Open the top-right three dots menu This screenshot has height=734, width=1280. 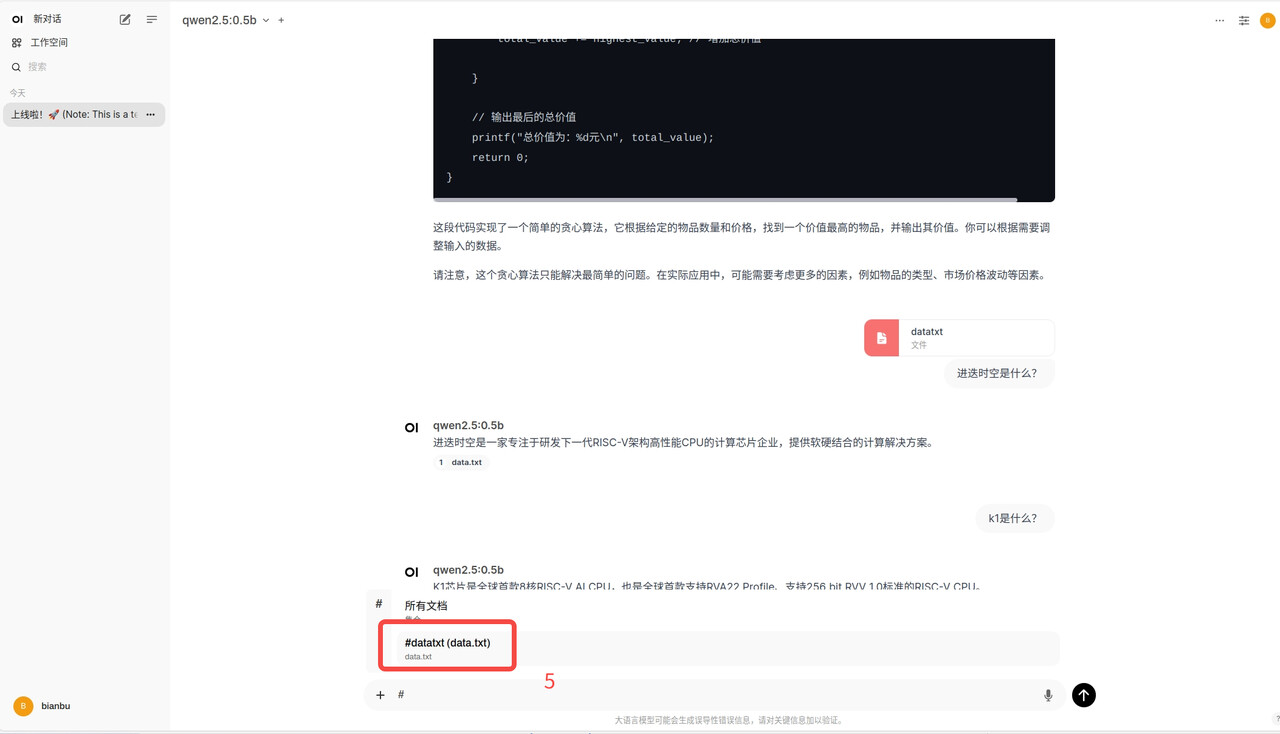point(1219,20)
